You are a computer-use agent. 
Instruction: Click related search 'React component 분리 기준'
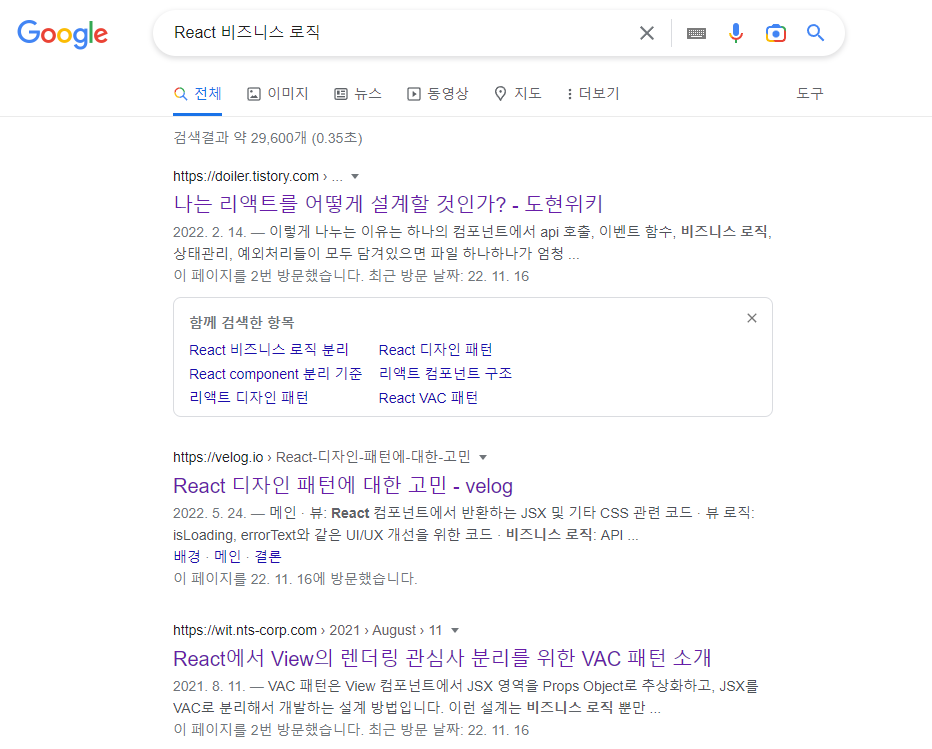(x=275, y=374)
